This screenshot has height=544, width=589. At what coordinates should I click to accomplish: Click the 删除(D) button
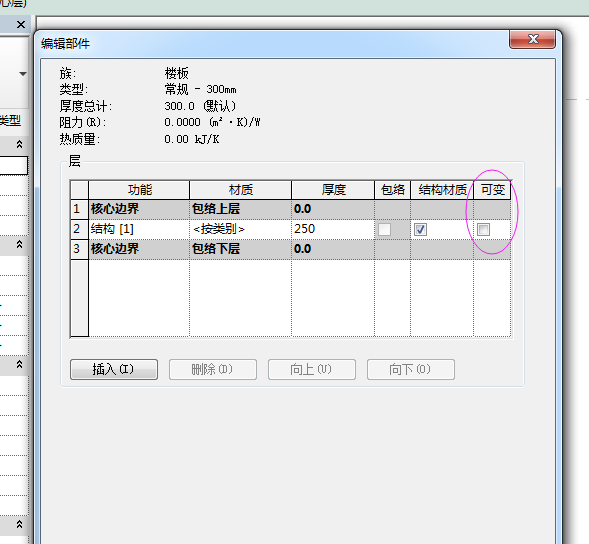coord(213,369)
